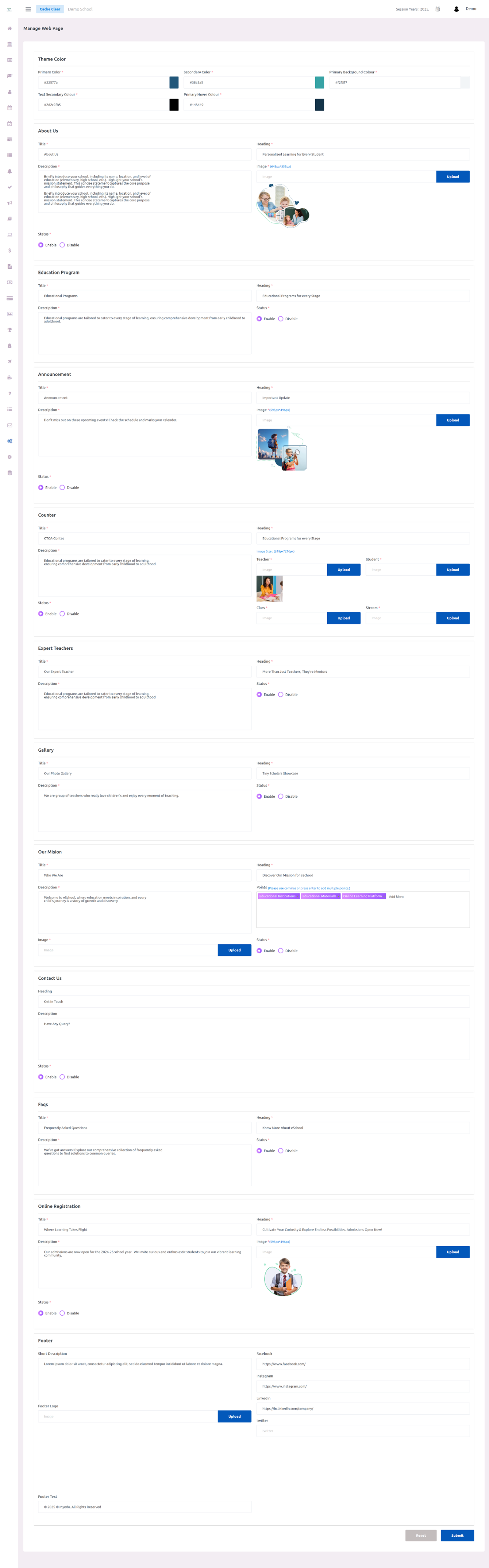The image size is (489, 1568).
Task: Open the home icon in sidebar
Action: tap(9, 29)
